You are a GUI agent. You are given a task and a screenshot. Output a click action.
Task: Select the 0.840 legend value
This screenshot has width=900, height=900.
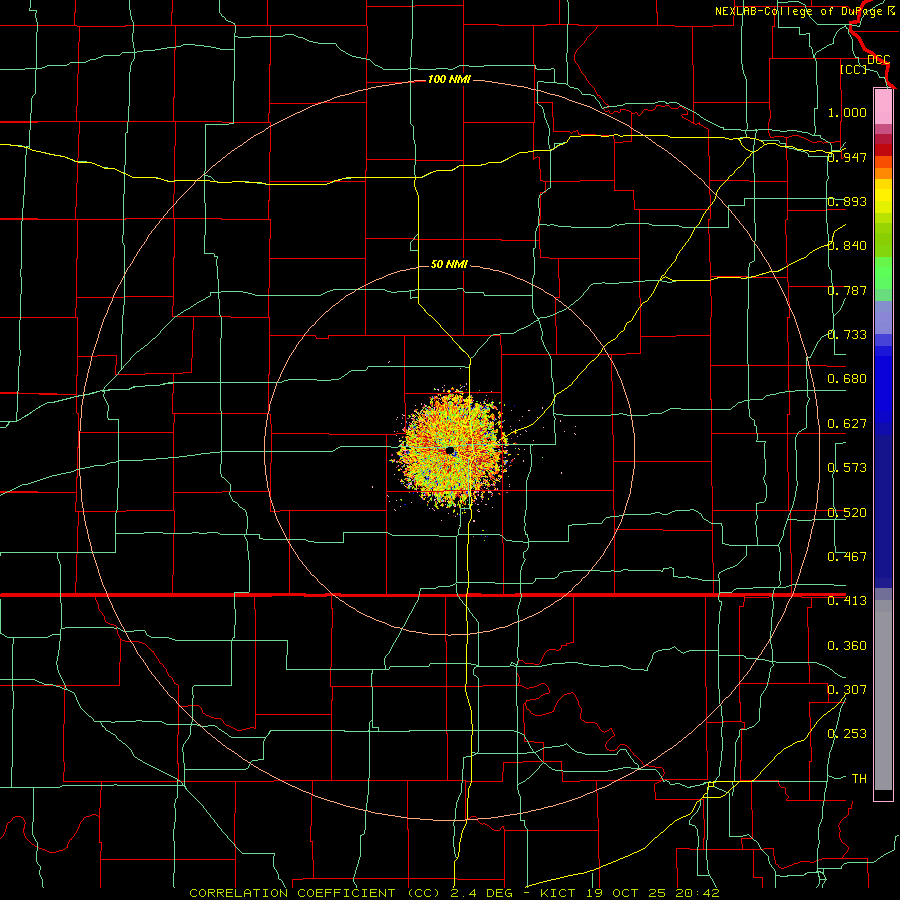[847, 246]
